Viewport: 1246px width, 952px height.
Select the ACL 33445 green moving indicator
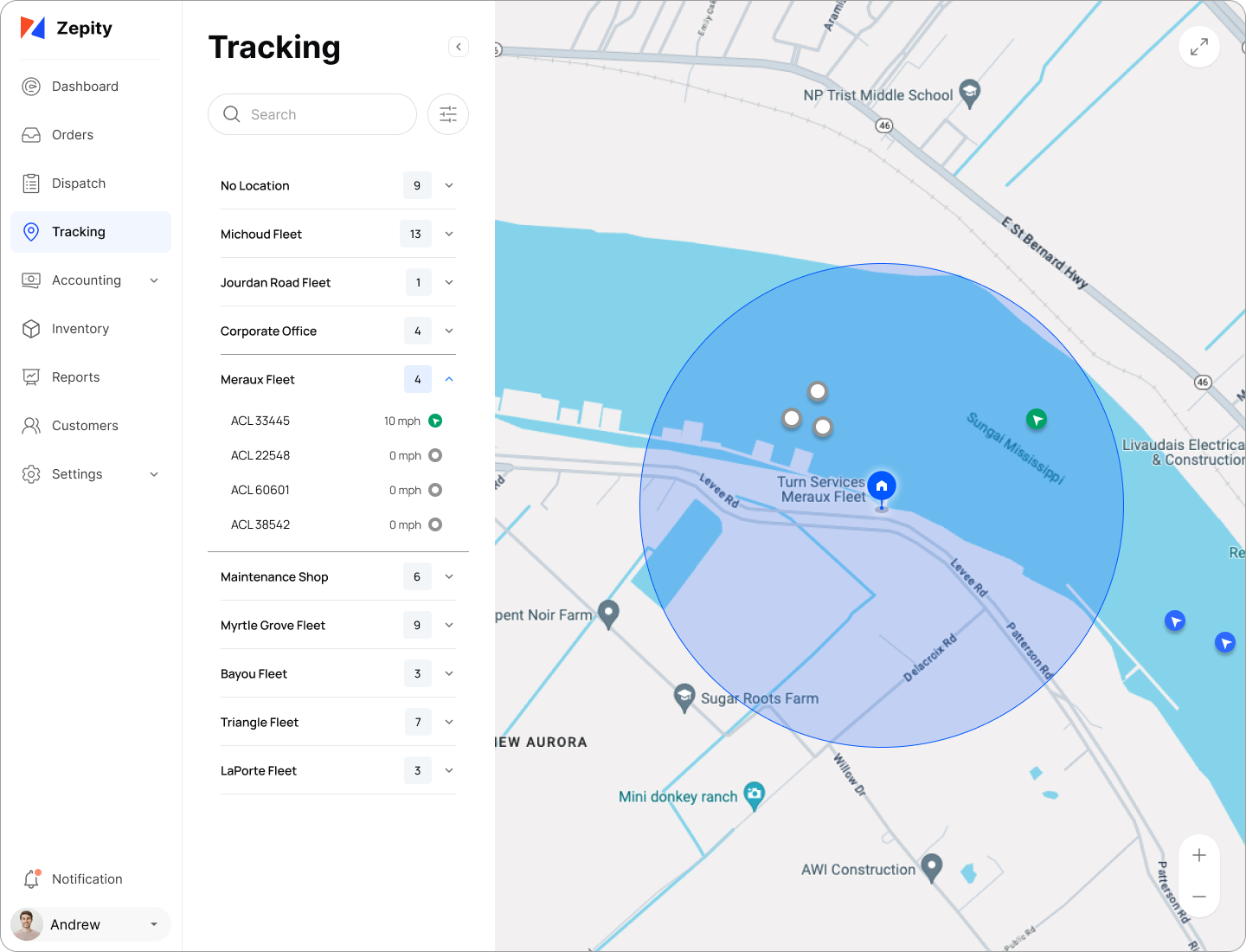tap(435, 421)
